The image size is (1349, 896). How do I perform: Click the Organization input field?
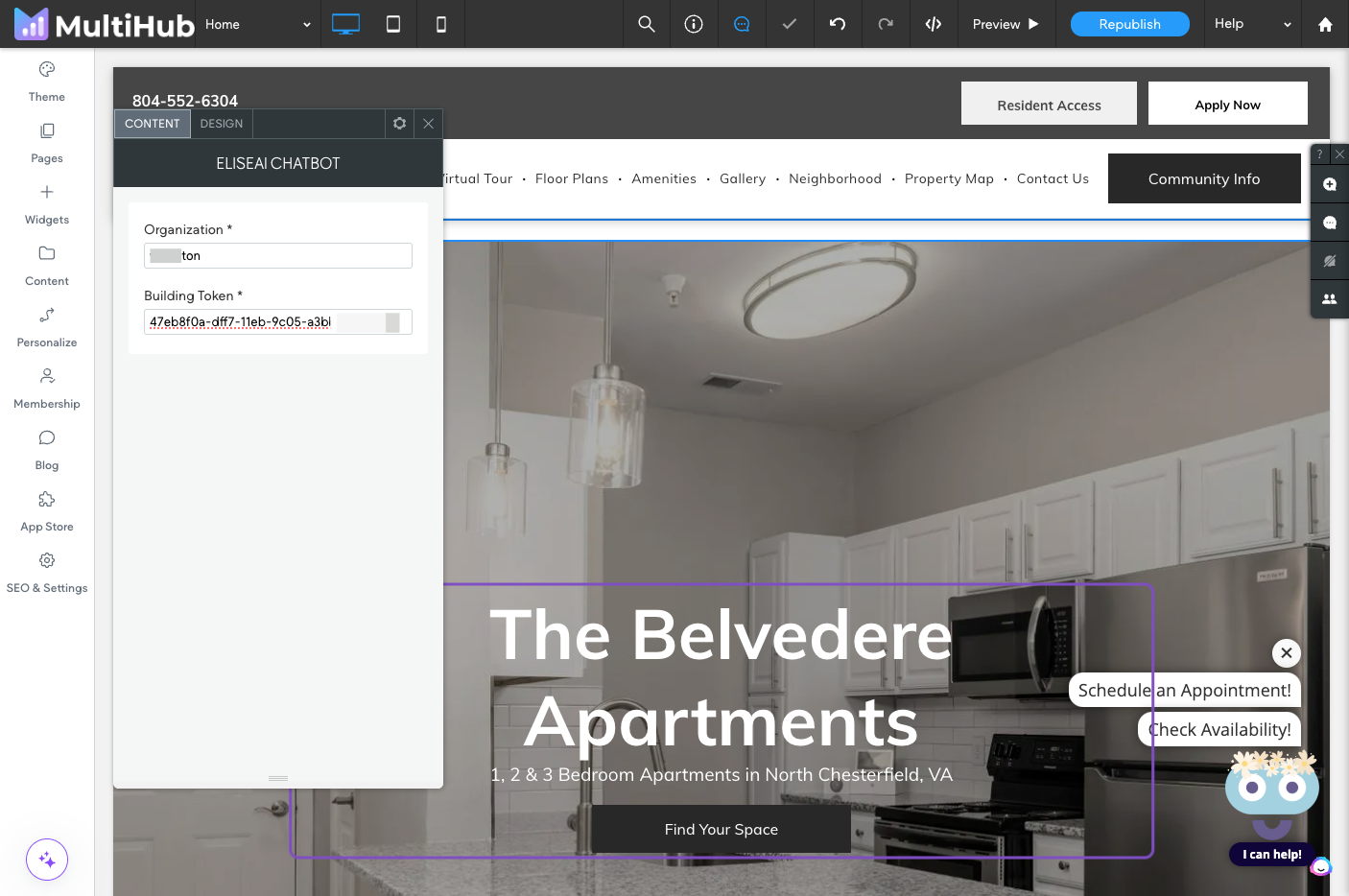coord(278,255)
